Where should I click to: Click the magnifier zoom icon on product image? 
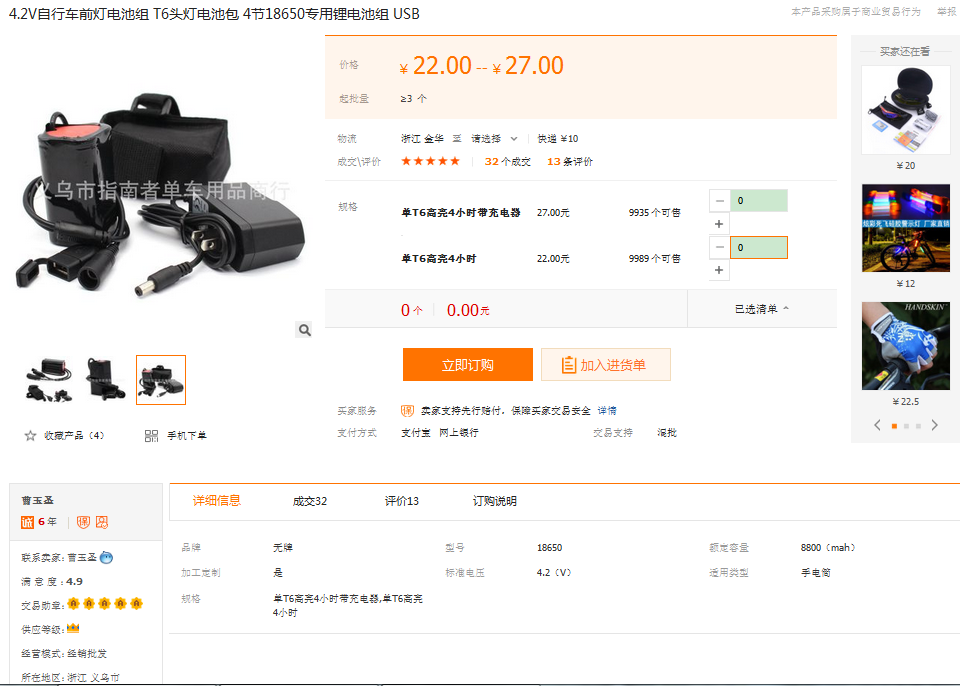[305, 329]
